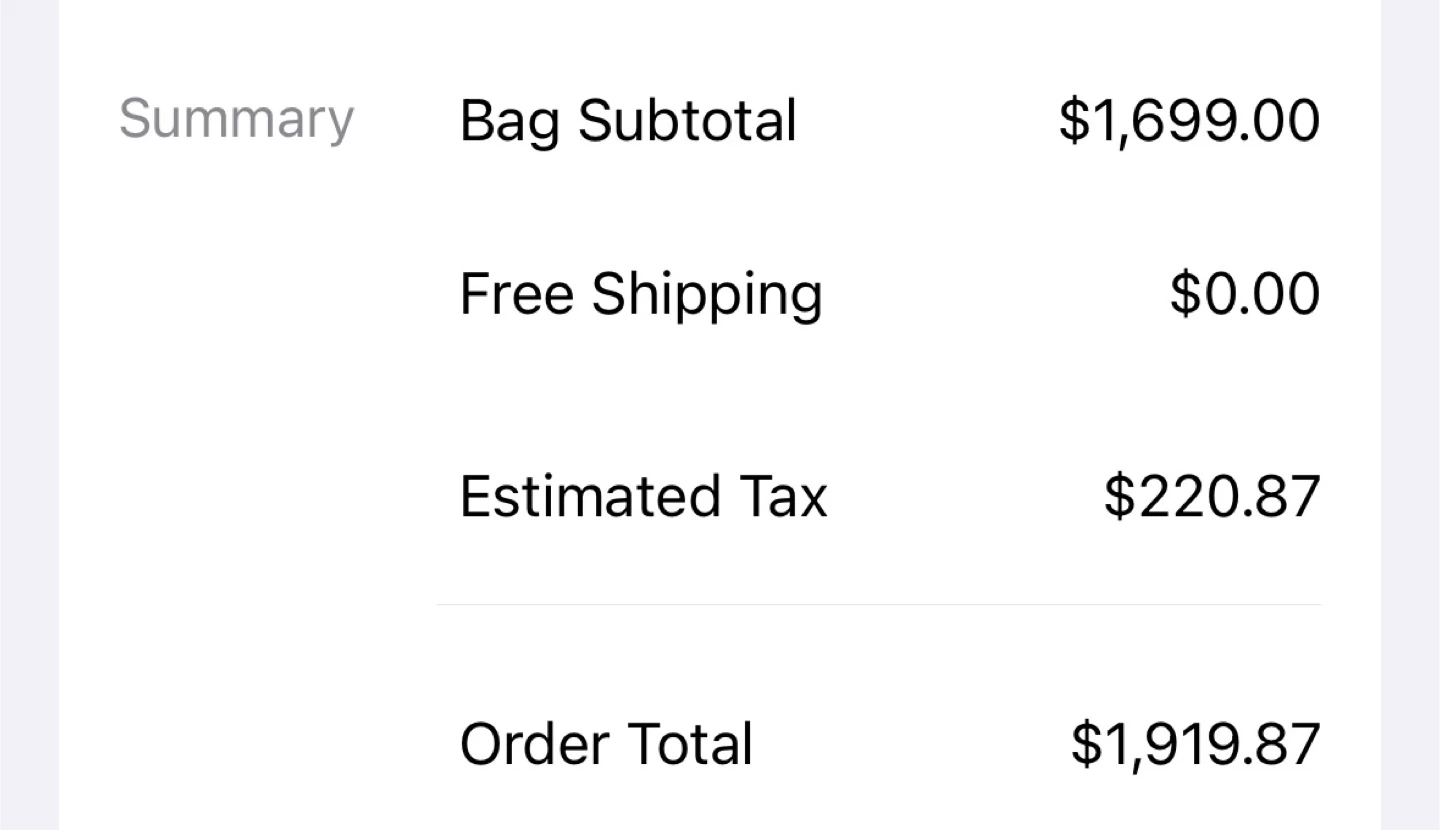Tap the Free Shipping label
Viewport: 1440px width, 830px height.
640,296
